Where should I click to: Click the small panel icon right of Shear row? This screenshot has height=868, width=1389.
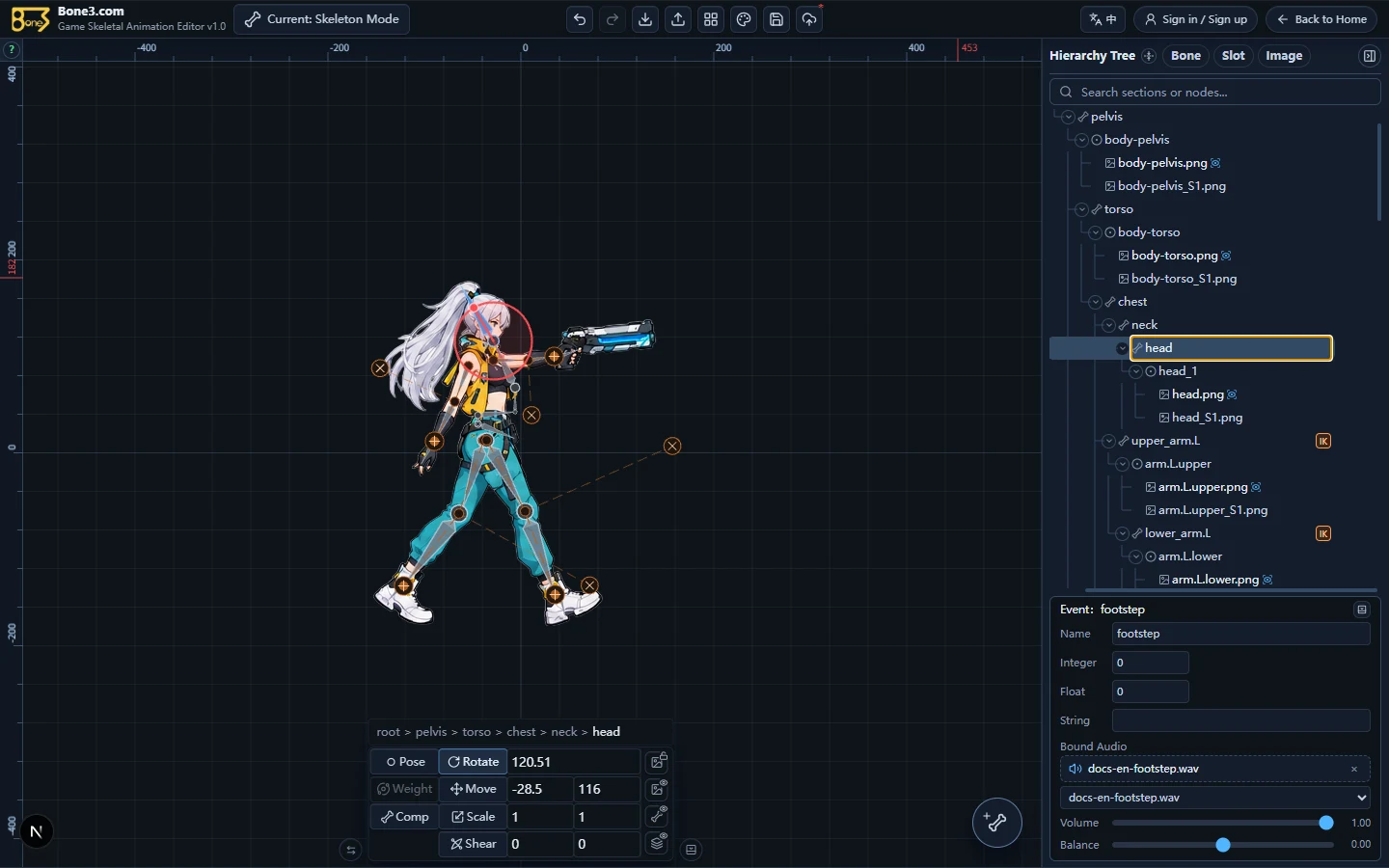[x=691, y=850]
